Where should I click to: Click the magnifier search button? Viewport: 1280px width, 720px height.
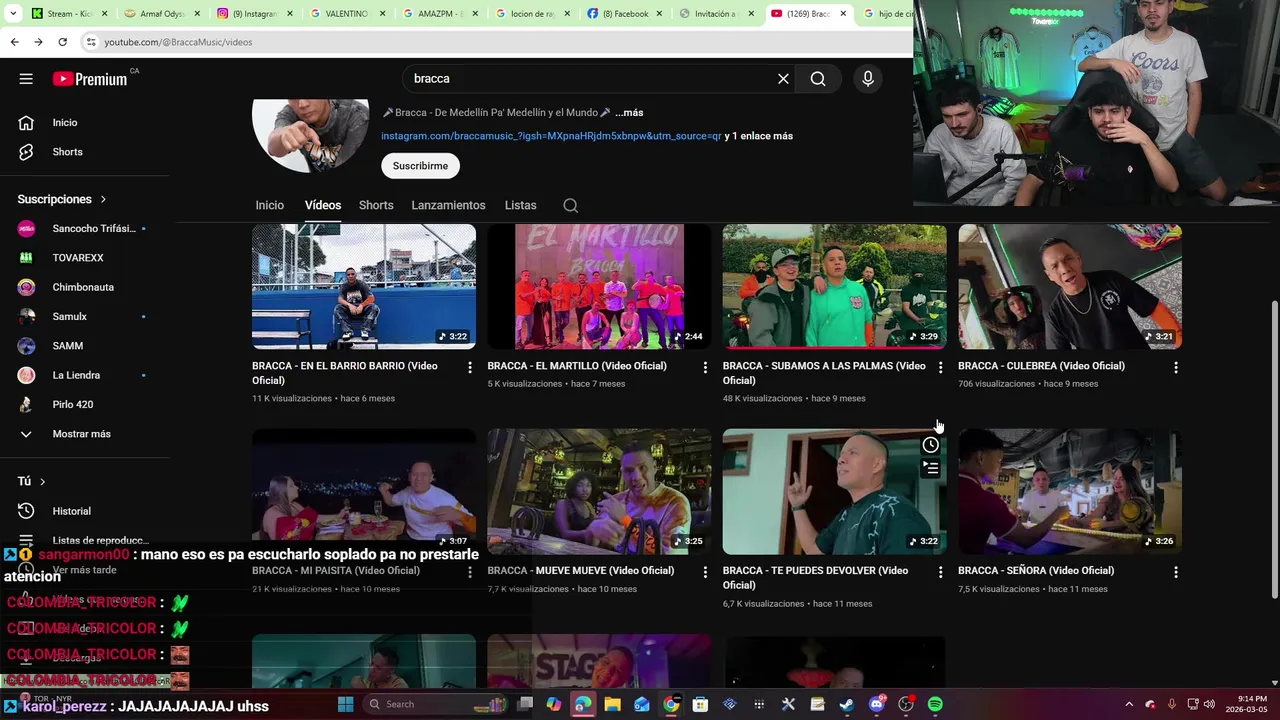pyautogui.click(x=818, y=79)
